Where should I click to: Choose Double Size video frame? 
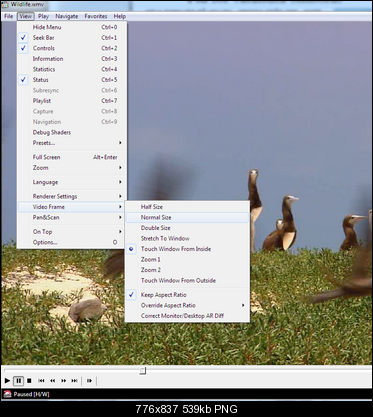[x=187, y=228]
